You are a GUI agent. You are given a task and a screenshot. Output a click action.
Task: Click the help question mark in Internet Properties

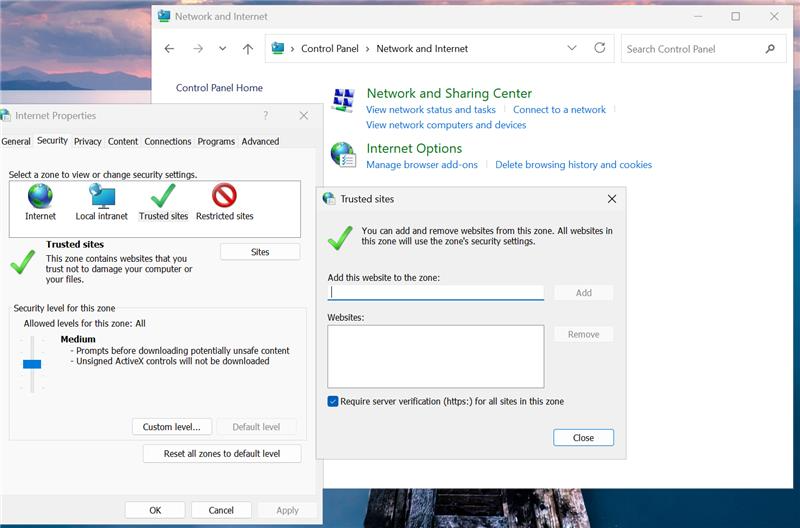tap(265, 116)
